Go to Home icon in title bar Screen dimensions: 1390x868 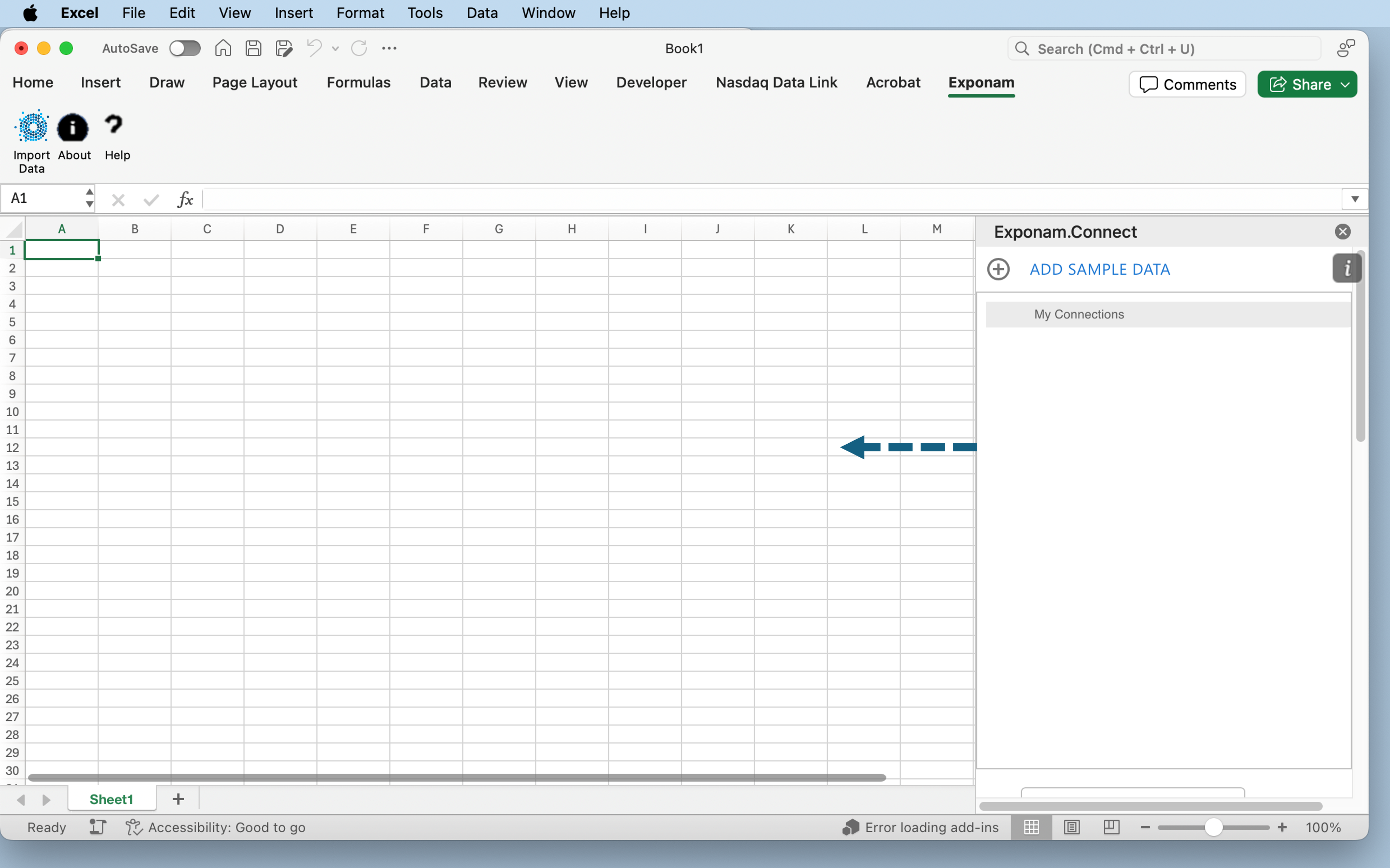(223, 48)
